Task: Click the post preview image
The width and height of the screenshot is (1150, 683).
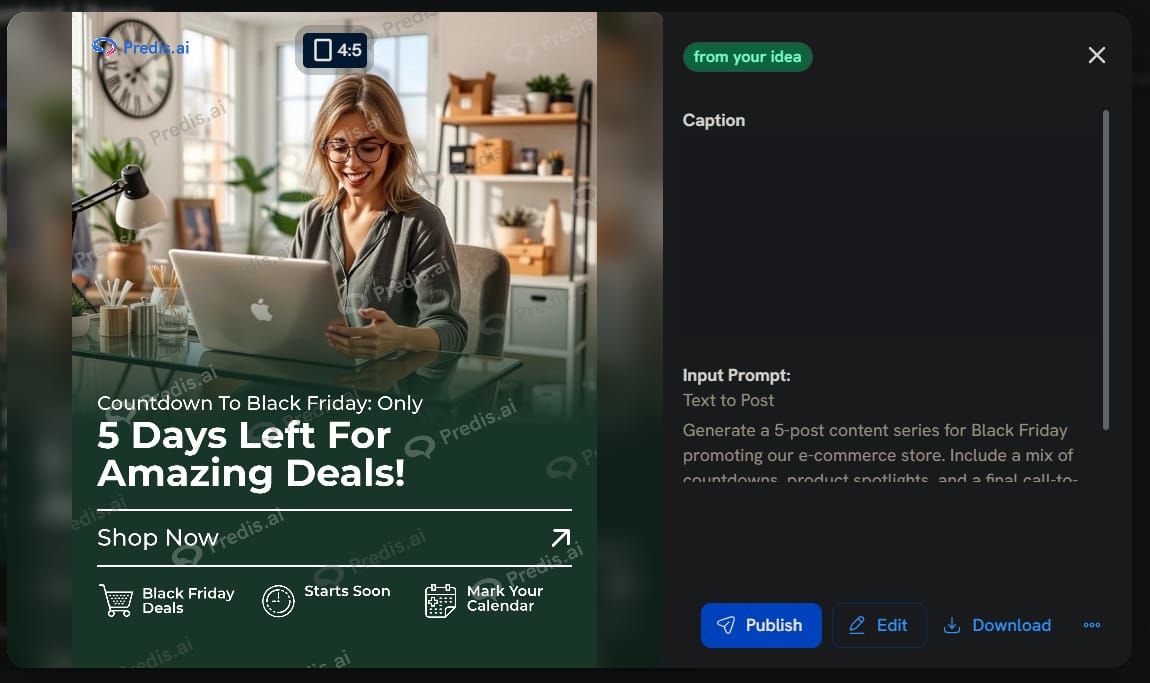Action: (x=334, y=340)
